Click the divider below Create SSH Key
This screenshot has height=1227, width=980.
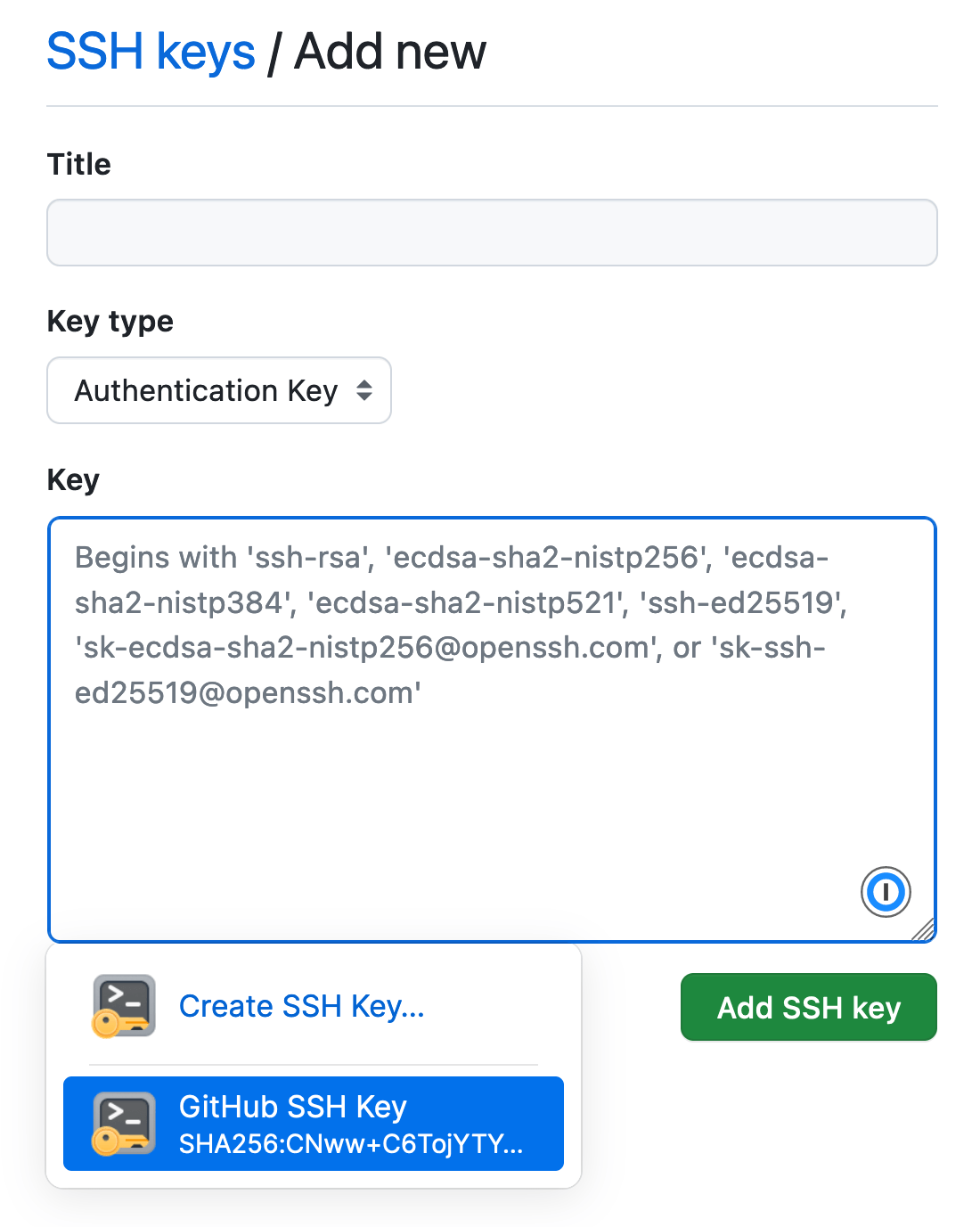[x=314, y=1064]
